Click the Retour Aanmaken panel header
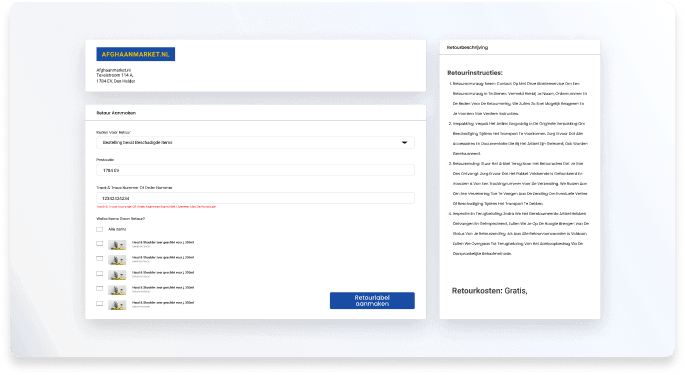The image size is (685, 375). 256,113
